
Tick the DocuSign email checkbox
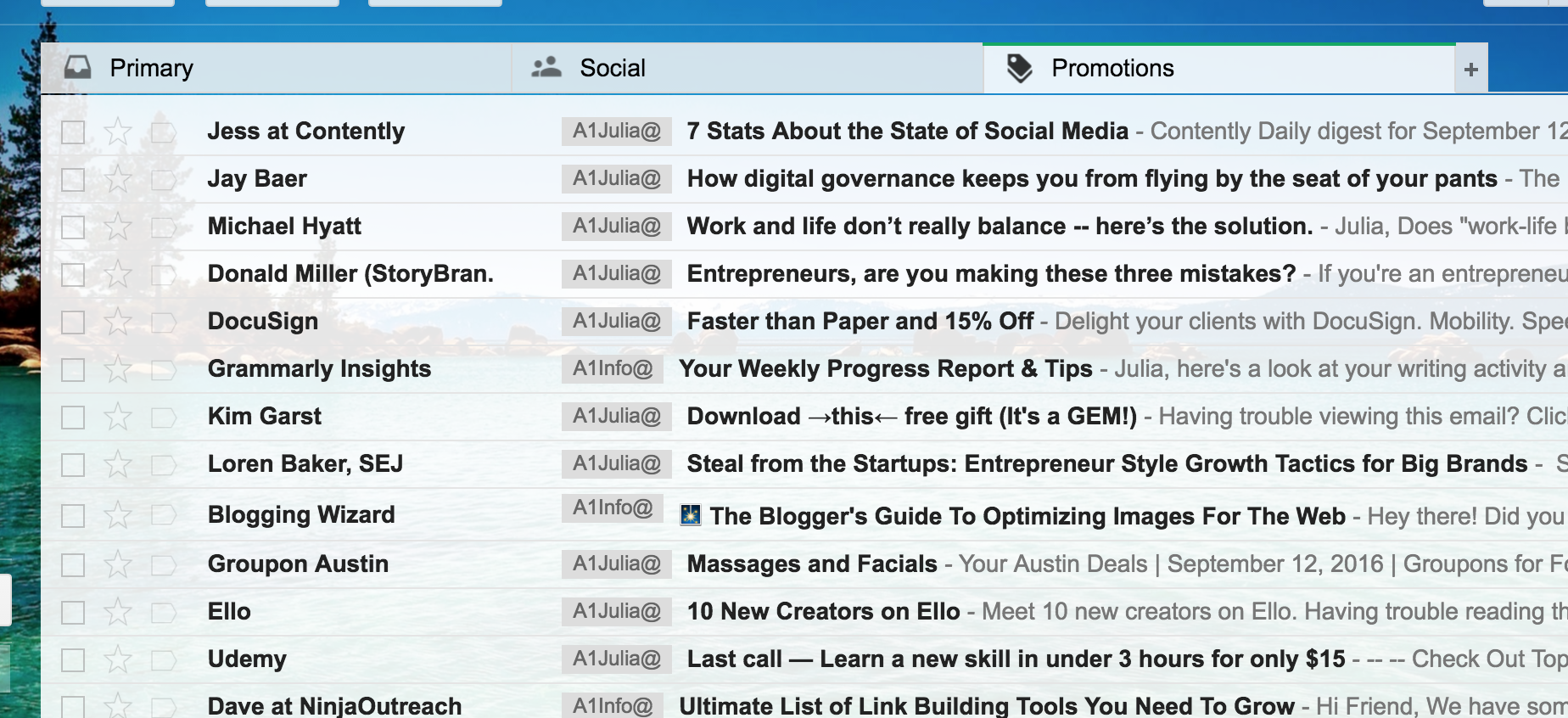coord(73,323)
